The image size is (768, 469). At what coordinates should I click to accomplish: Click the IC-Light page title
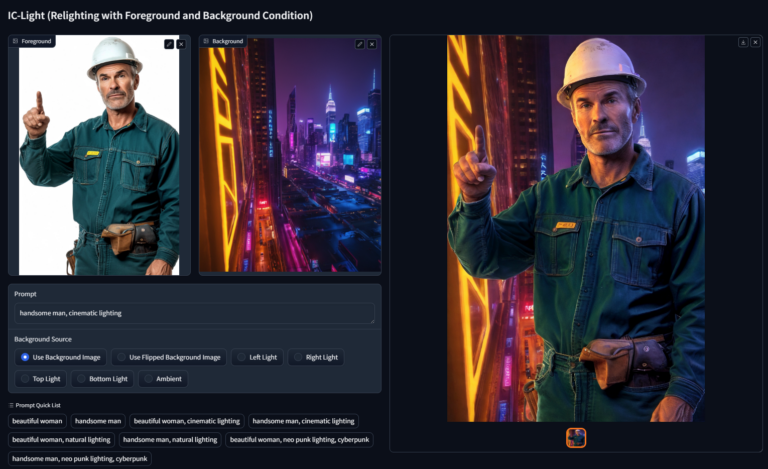tap(160, 16)
